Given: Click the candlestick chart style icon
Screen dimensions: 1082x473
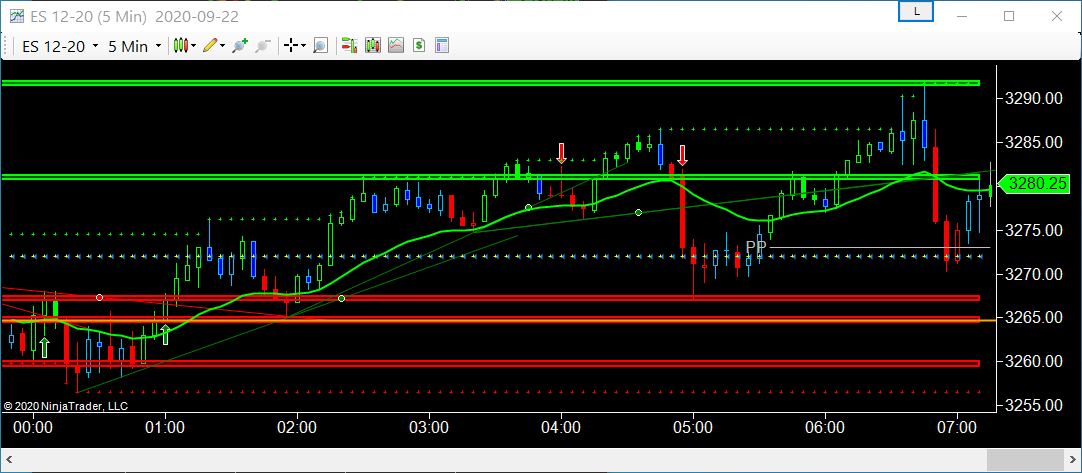Looking at the screenshot, I should pyautogui.click(x=181, y=46).
